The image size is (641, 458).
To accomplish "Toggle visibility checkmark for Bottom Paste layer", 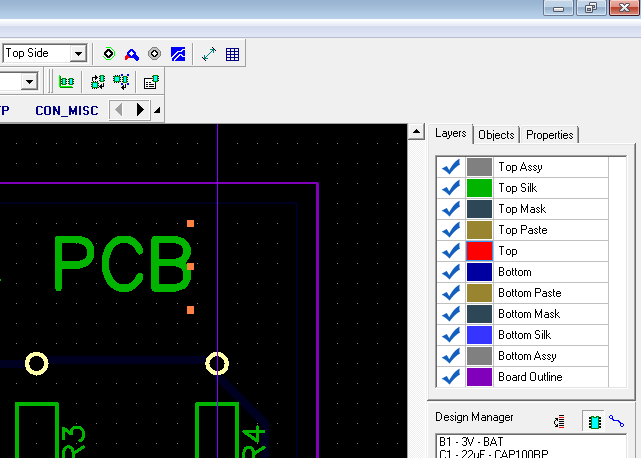I will 451,293.
